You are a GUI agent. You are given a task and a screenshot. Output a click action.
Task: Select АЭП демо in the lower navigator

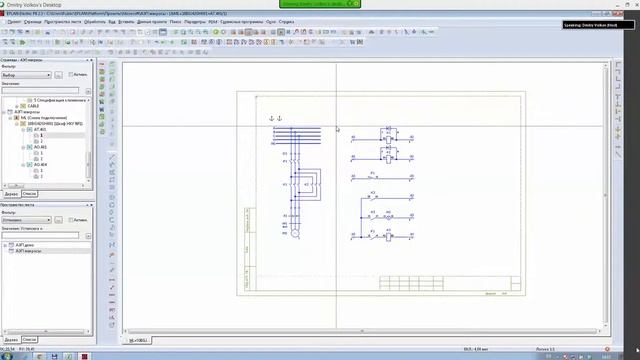point(24,245)
